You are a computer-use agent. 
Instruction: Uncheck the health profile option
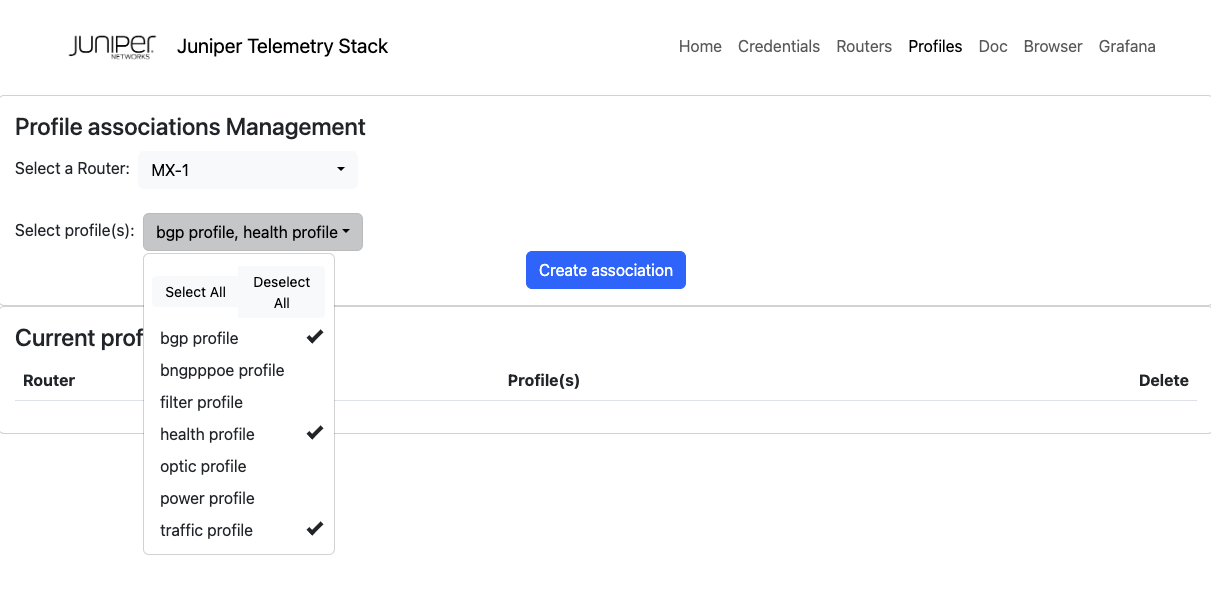[238, 434]
